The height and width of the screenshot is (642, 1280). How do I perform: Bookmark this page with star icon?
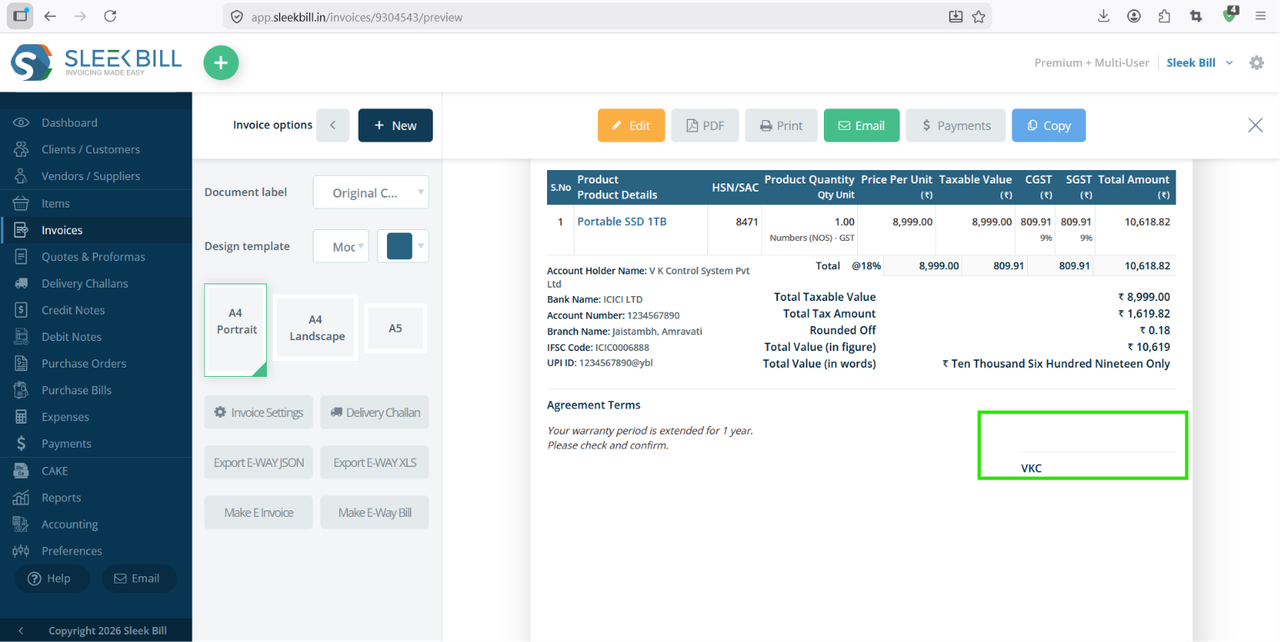point(979,16)
